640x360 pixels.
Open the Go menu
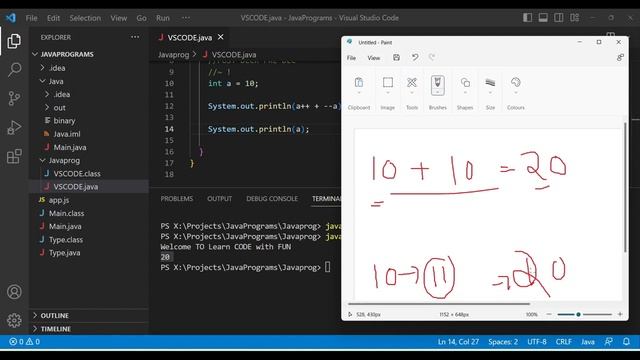(x=141, y=18)
